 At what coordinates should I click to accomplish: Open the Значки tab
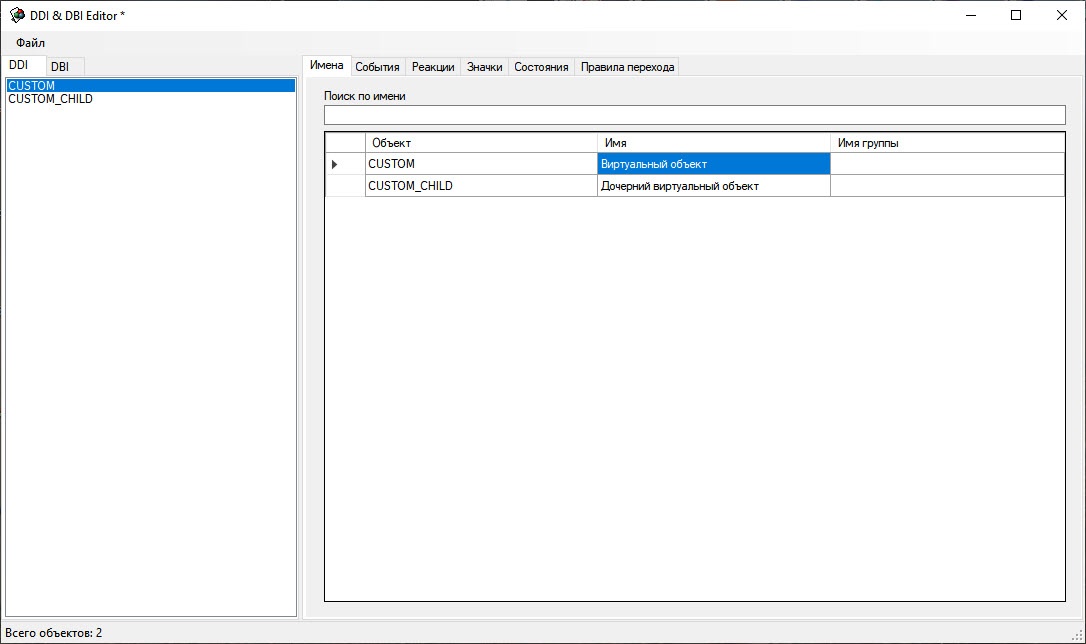click(484, 67)
